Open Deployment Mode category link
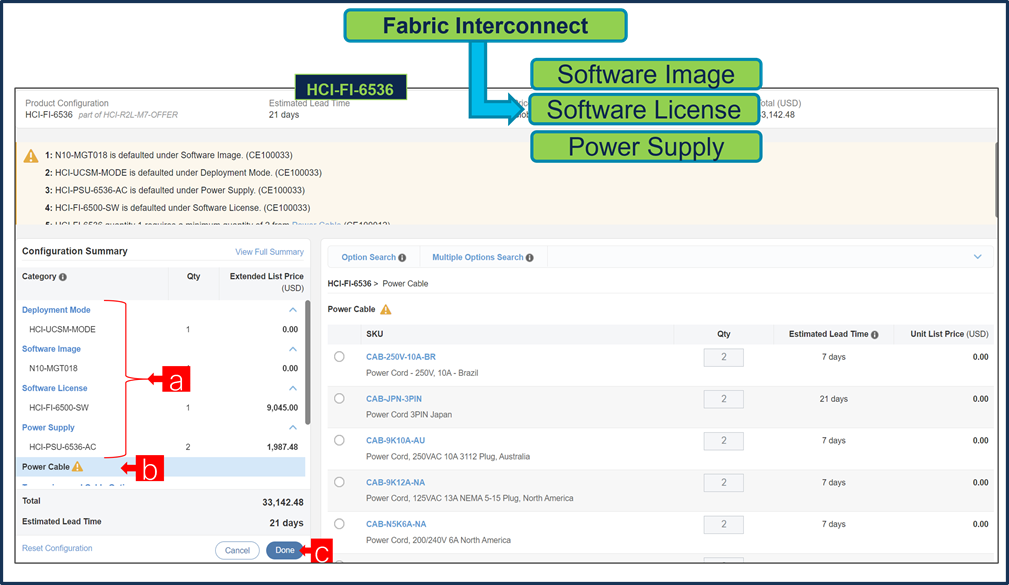 pos(56,310)
